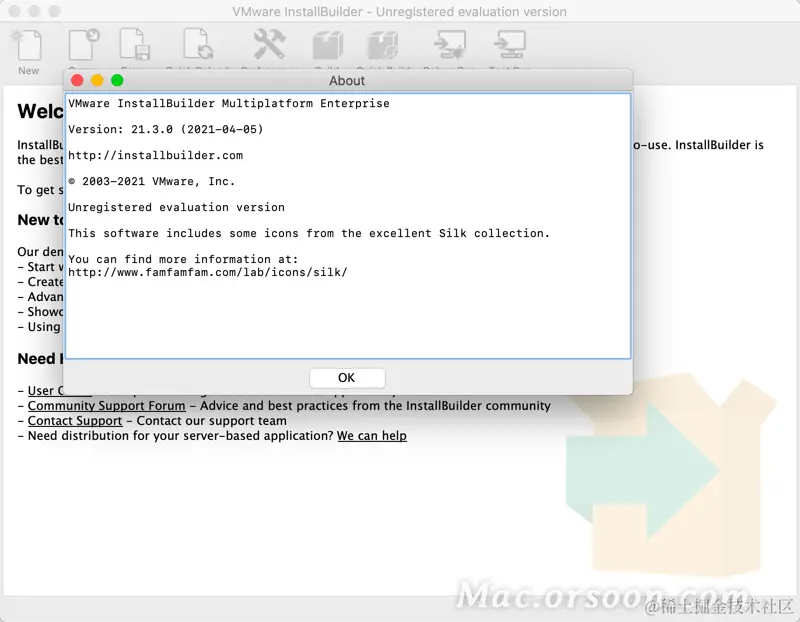Click the New project toolbar icon
800x622 pixels.
[x=29, y=46]
